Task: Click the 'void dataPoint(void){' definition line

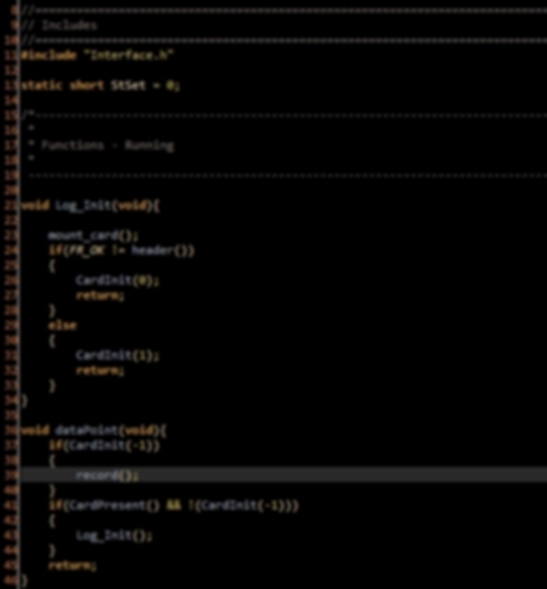Action: click(x=94, y=430)
